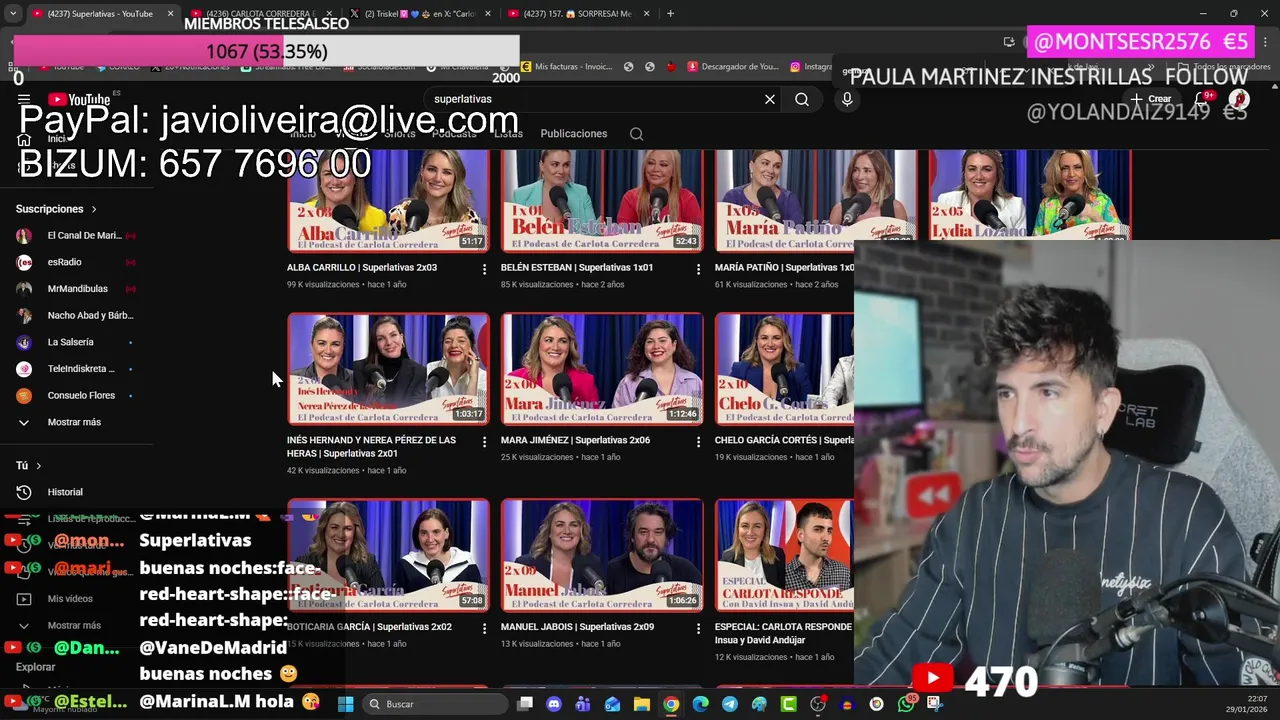Play the Belén Esteban video thumbnail
This screenshot has height=720, width=1280.
[x=602, y=201]
